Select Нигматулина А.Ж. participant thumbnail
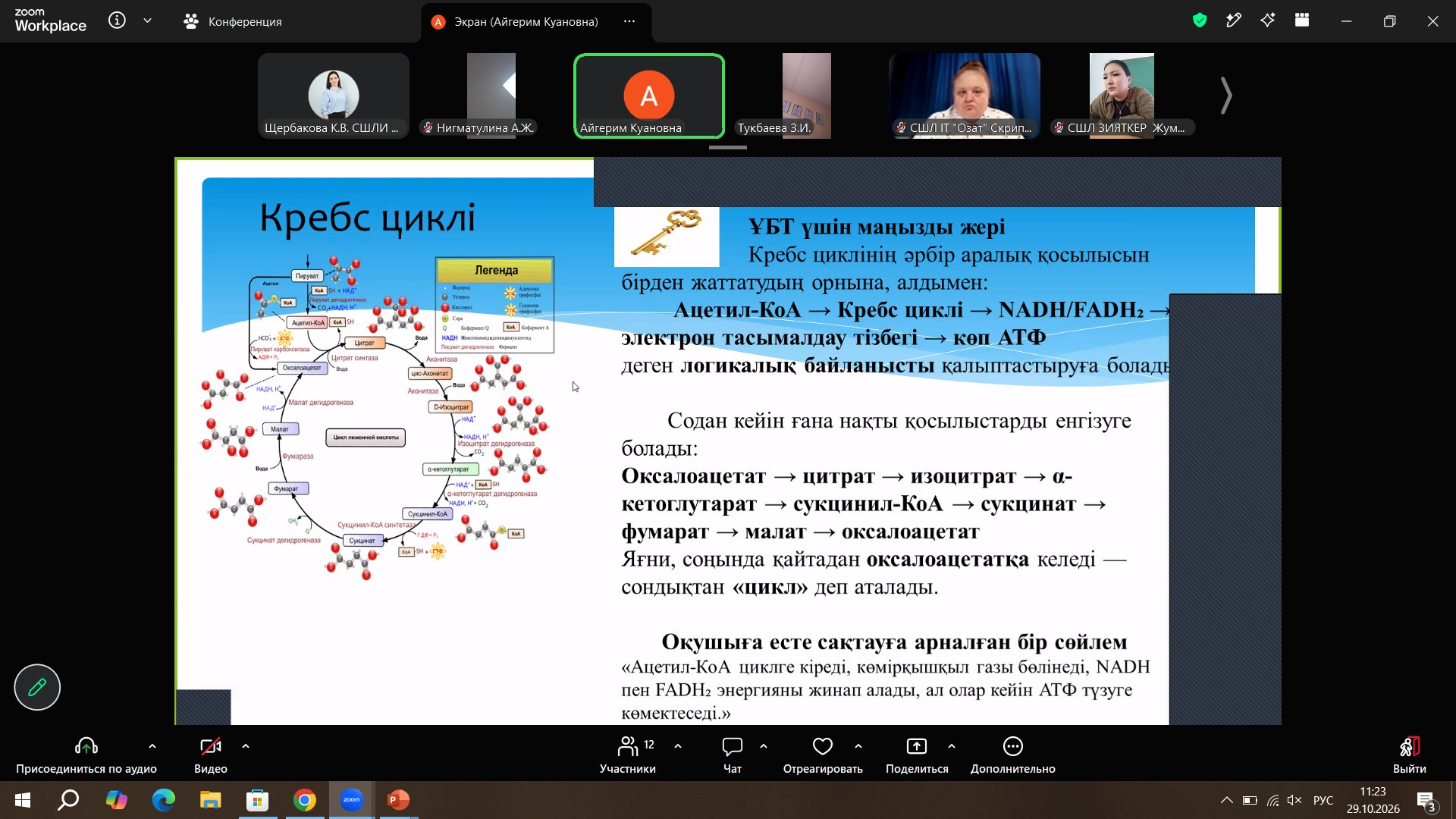 pos(491,96)
